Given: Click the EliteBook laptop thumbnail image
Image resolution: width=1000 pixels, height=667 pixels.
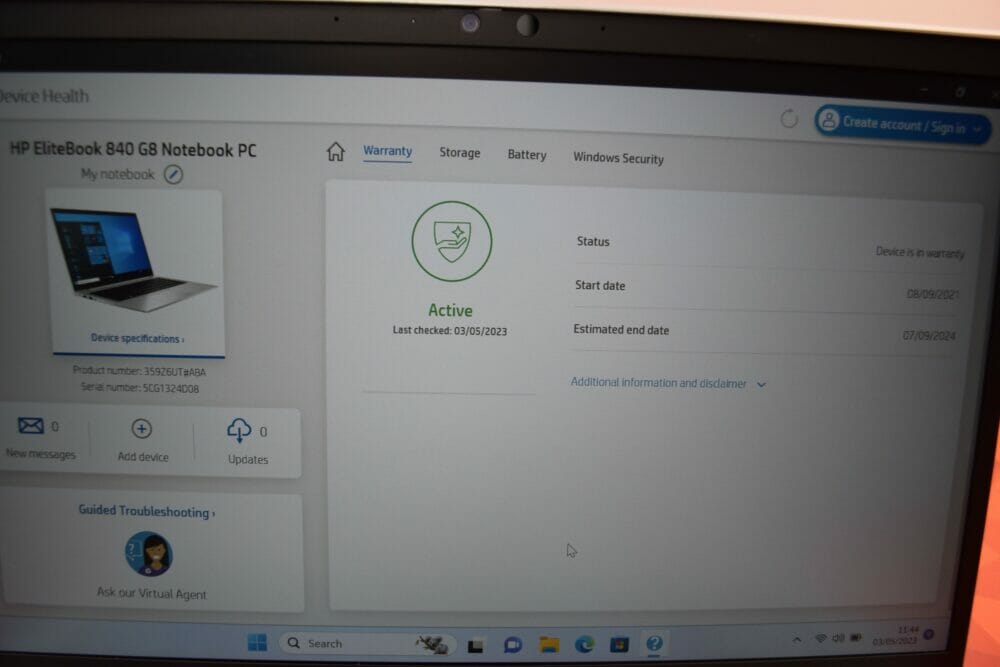Looking at the screenshot, I should pyautogui.click(x=134, y=260).
